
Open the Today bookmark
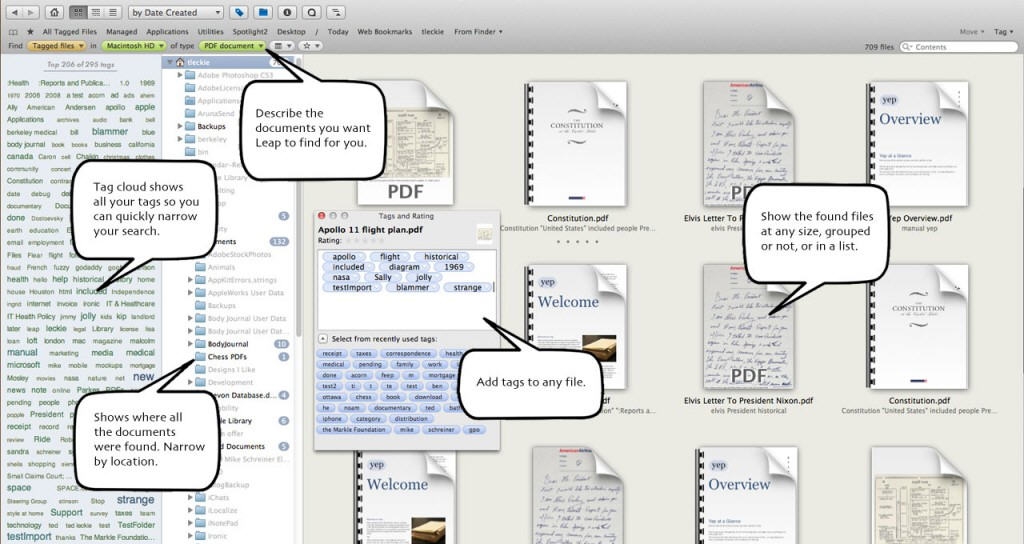point(338,31)
